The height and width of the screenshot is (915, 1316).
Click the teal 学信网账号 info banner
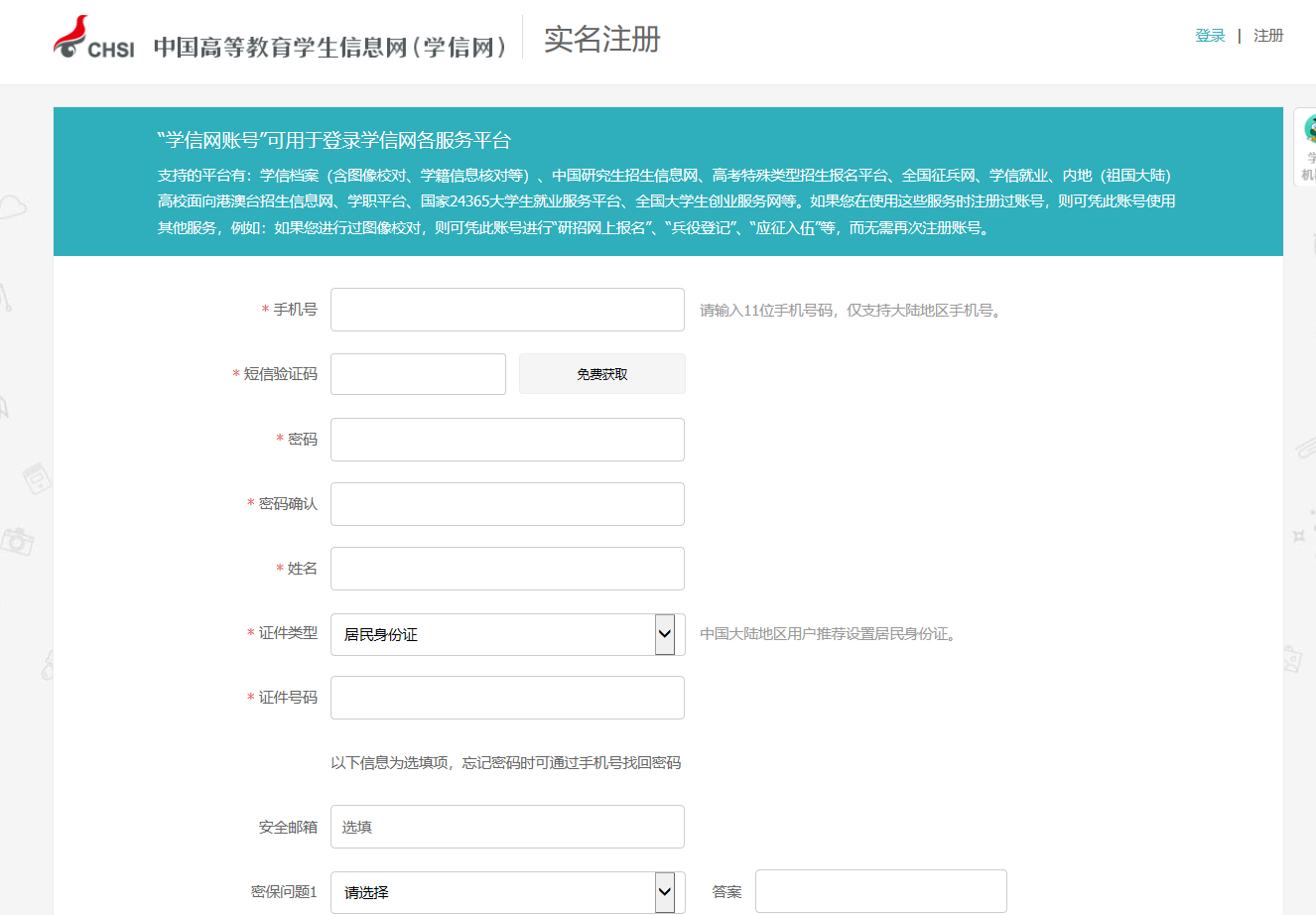667,183
